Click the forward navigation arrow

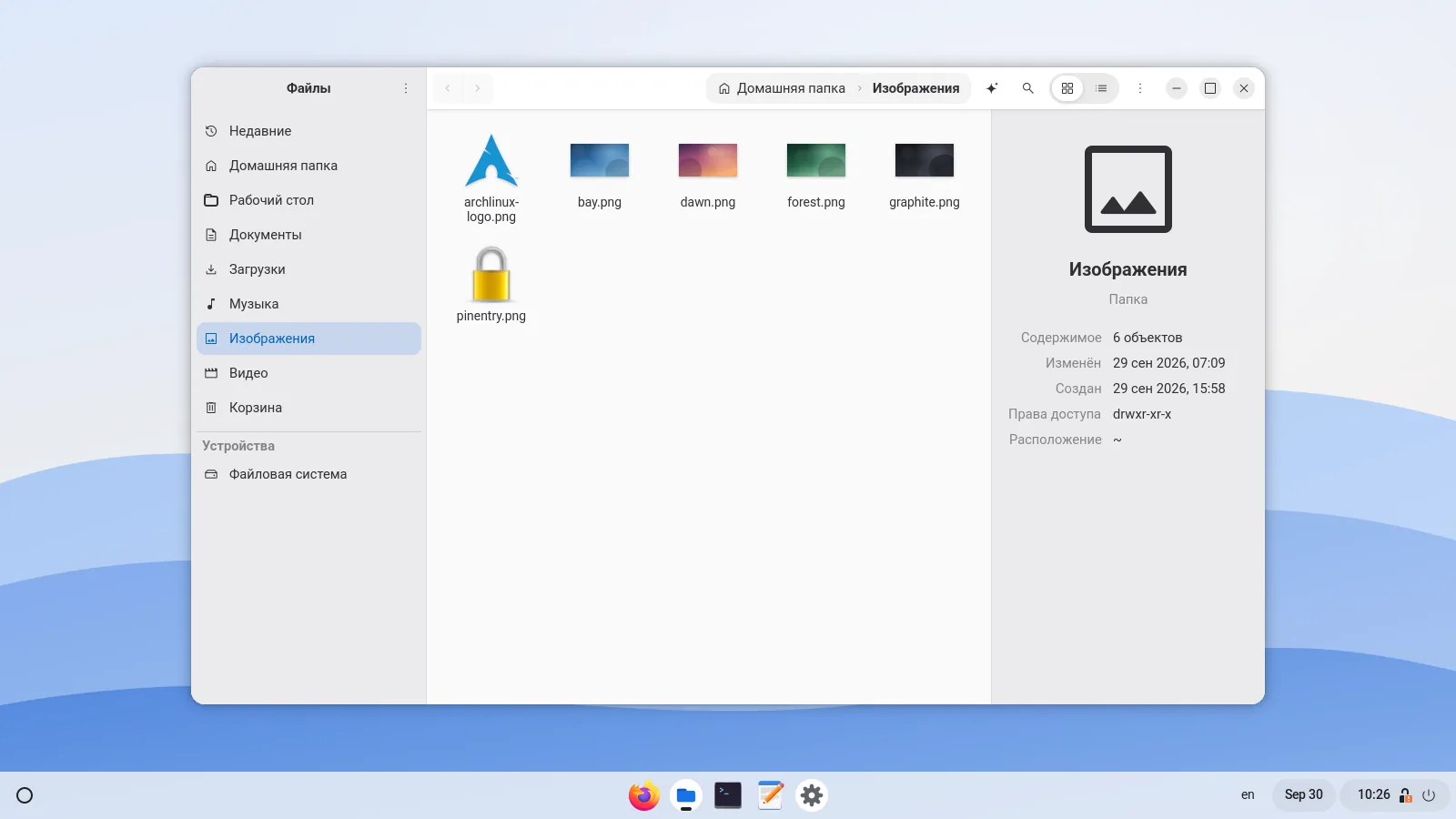(x=478, y=88)
